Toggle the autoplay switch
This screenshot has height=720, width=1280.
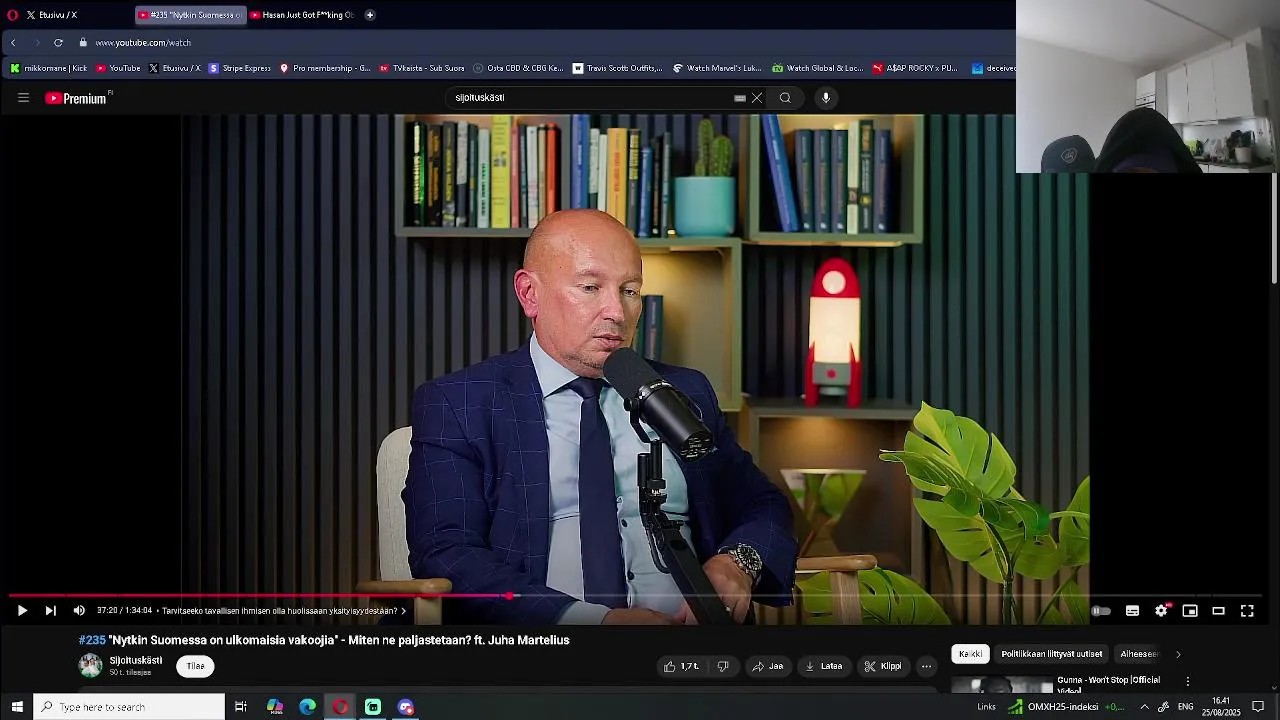[1100, 611]
